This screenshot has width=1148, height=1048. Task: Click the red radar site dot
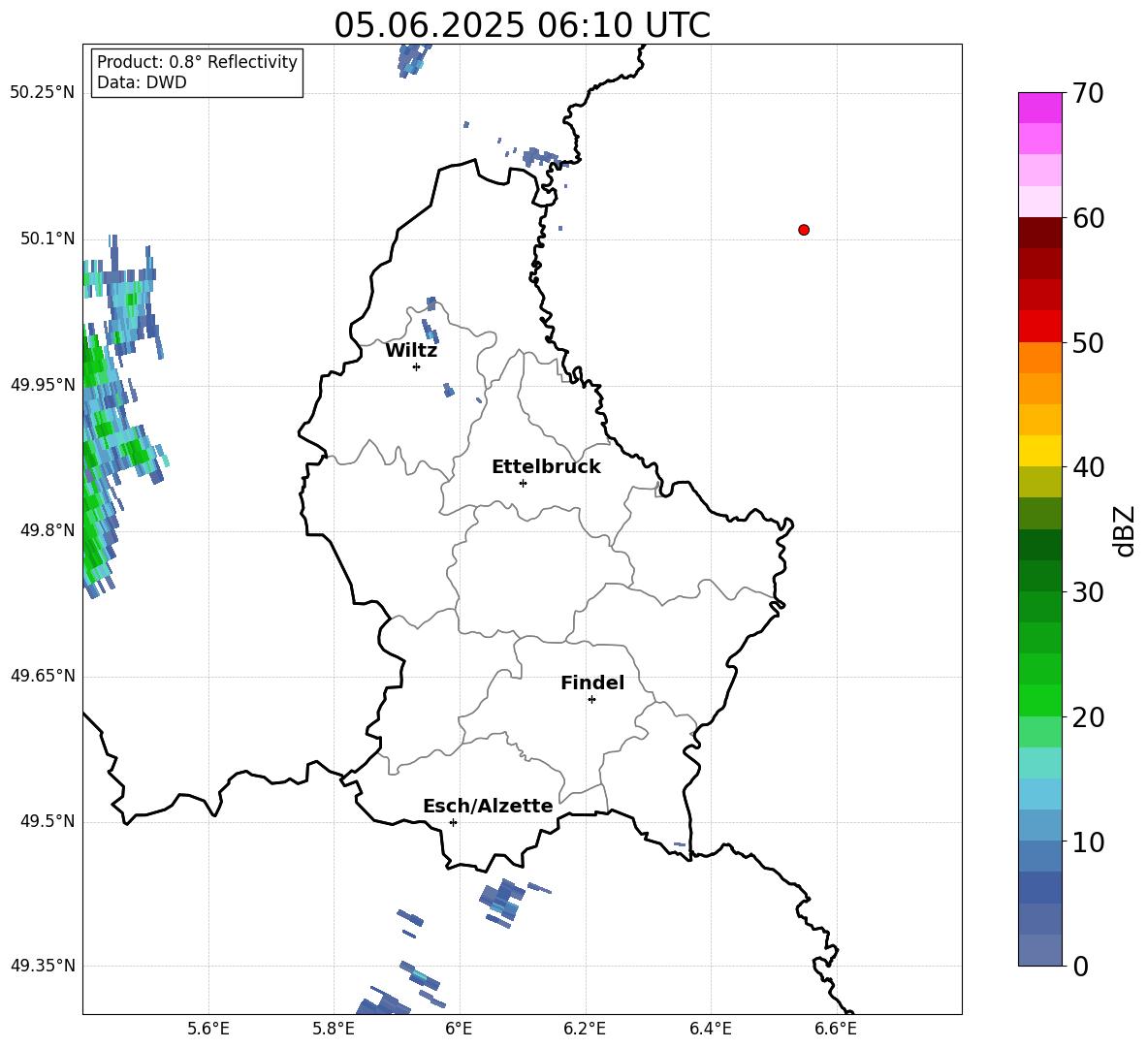[x=804, y=230]
